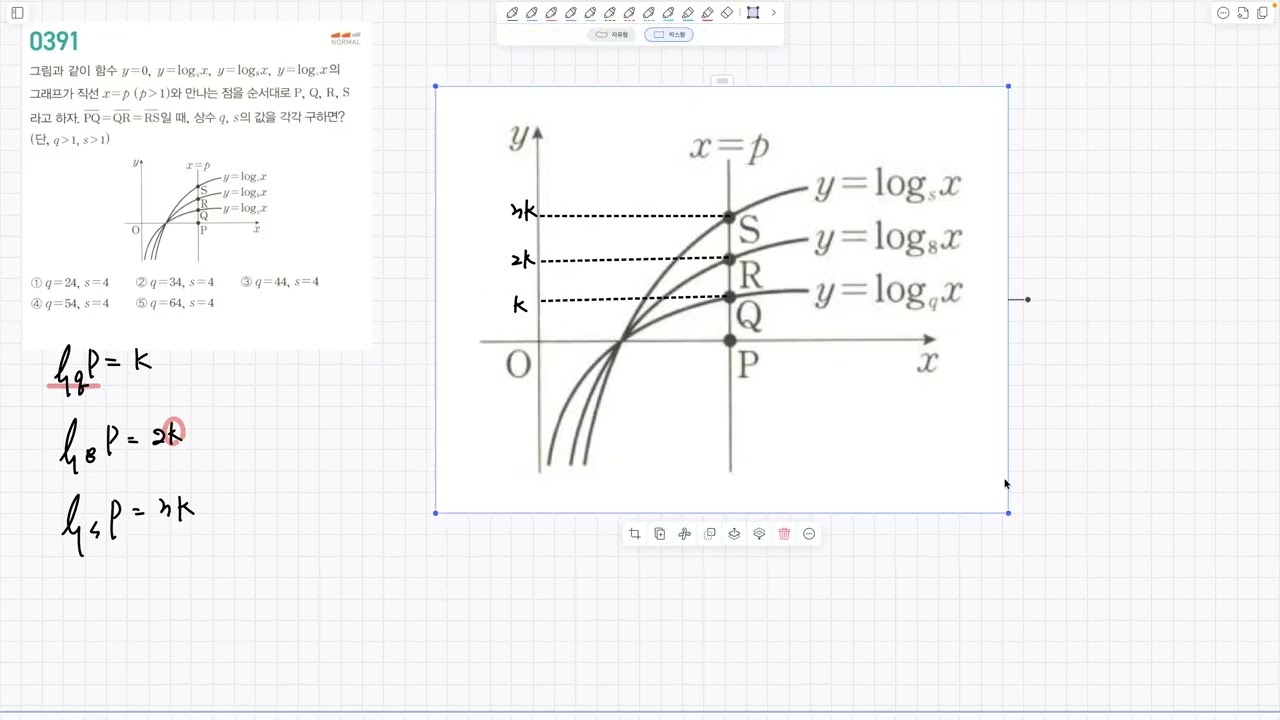
Task: Click the add page icon
Action: pyautogui.click(x=1243, y=13)
